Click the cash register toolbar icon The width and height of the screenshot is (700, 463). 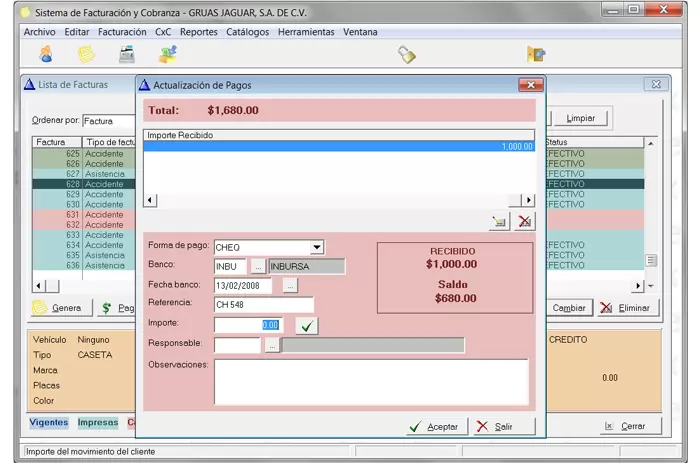[x=127, y=54]
